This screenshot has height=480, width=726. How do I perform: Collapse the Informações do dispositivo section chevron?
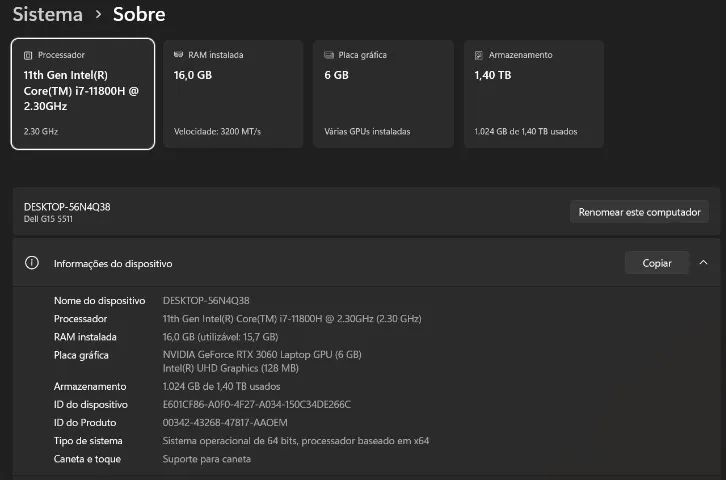coord(703,262)
